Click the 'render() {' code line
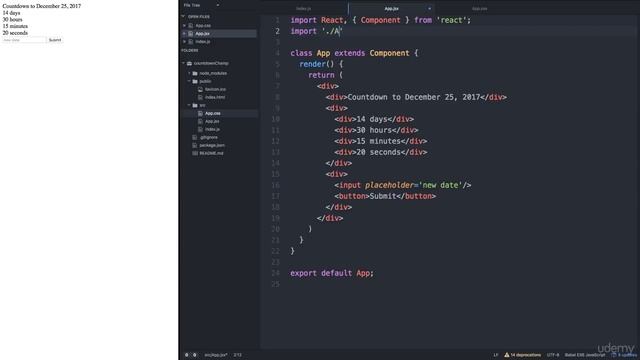The width and height of the screenshot is (640, 360). (x=321, y=64)
